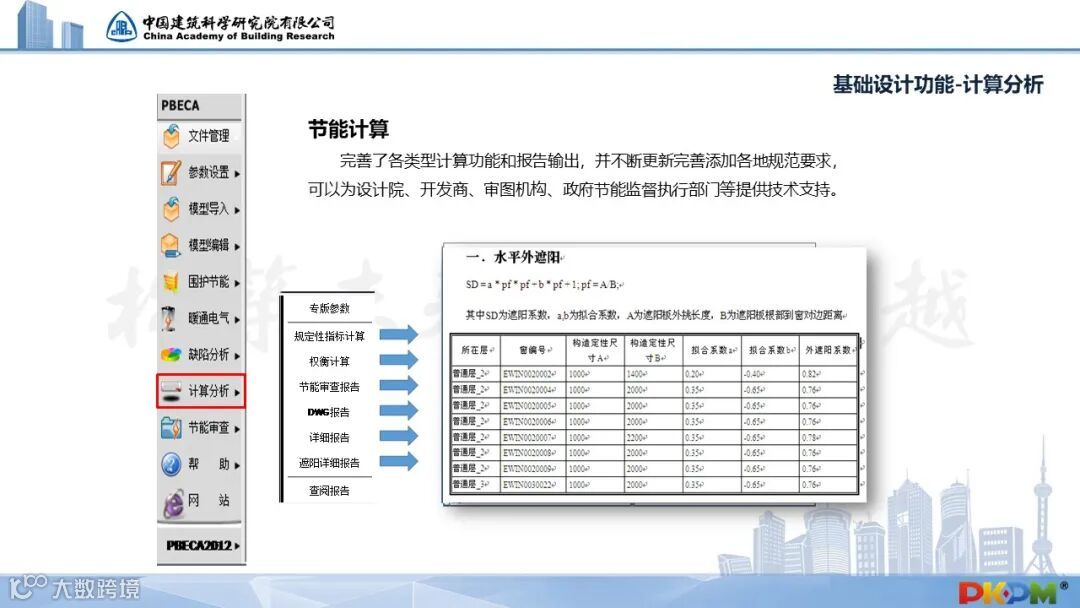Click the EWIN0020004 table cell

(x=534, y=390)
